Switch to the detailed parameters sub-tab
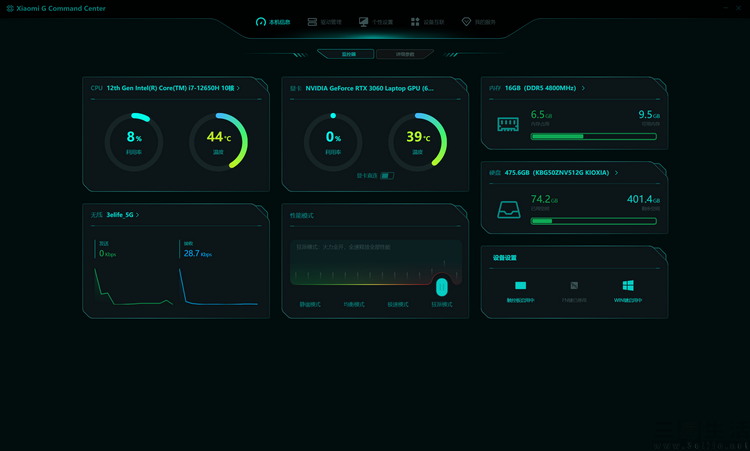This screenshot has width=750, height=451. (x=405, y=54)
